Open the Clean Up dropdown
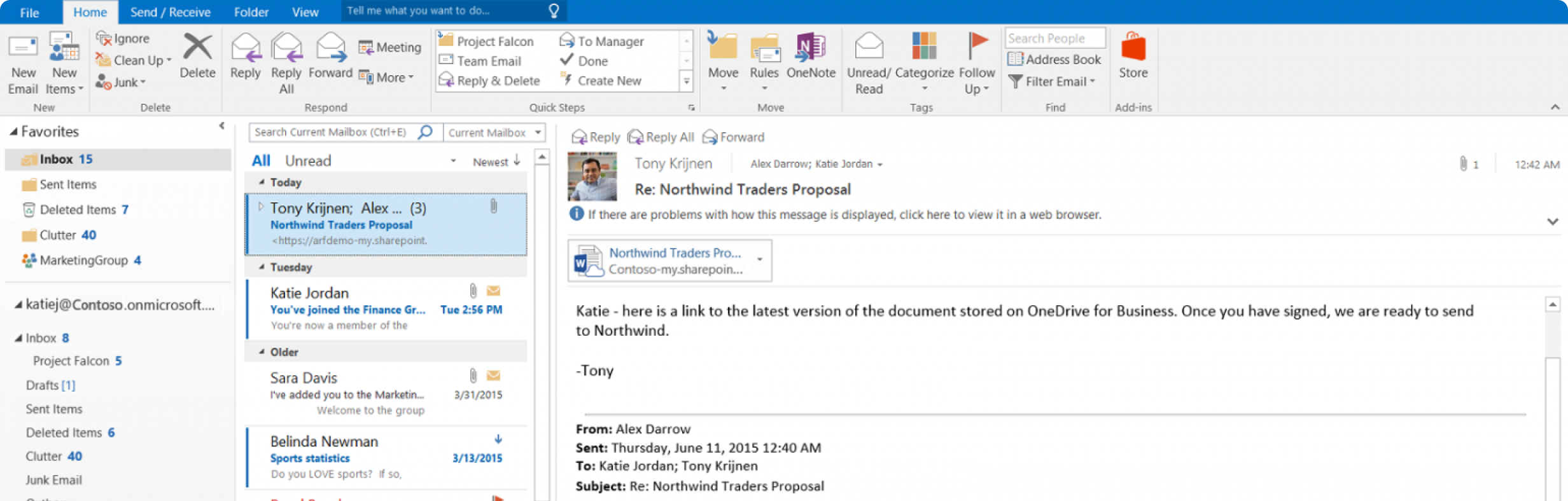This screenshot has height=501, width=1568. pyautogui.click(x=134, y=60)
